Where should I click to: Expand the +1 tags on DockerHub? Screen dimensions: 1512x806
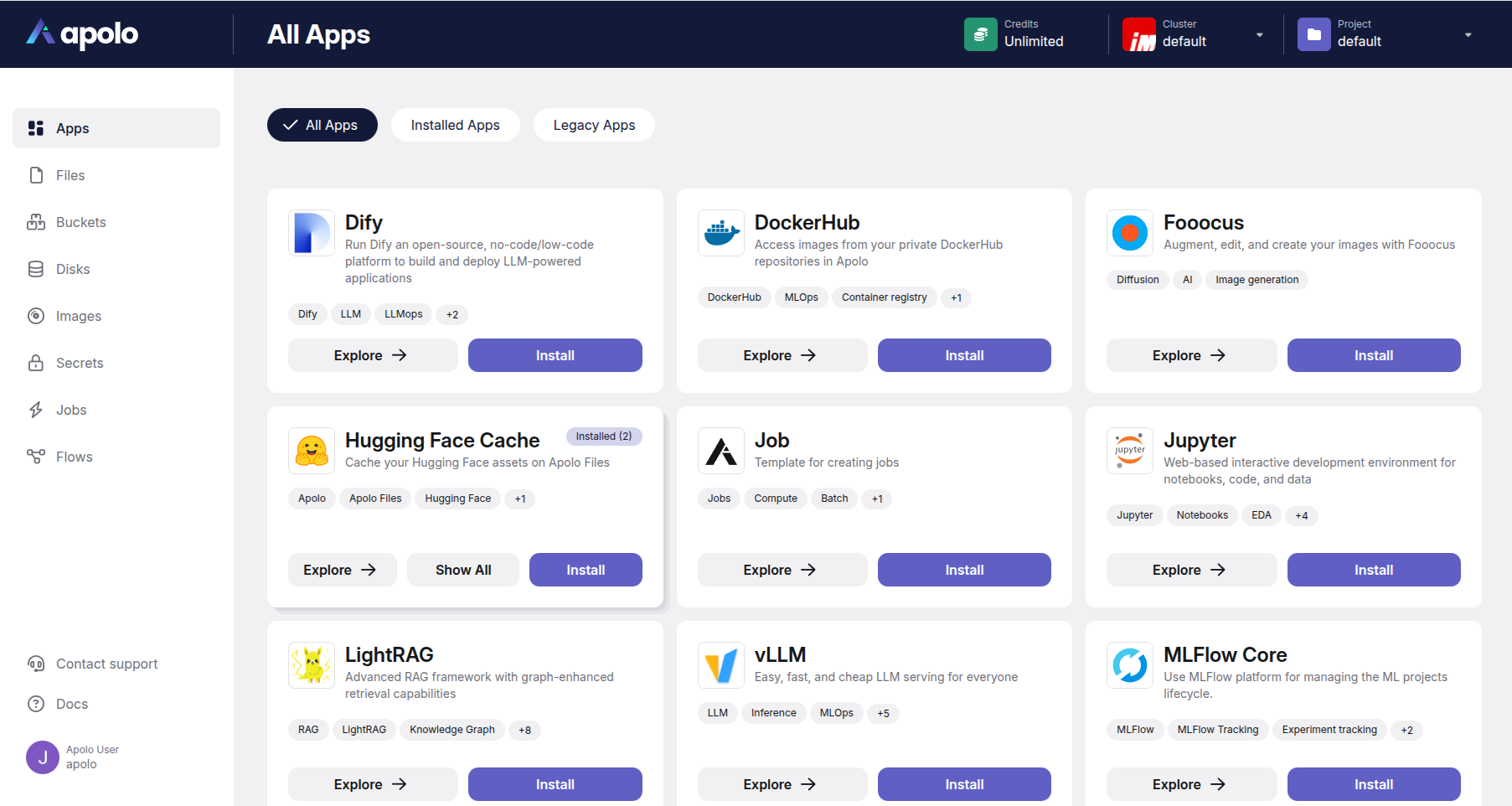pos(956,297)
